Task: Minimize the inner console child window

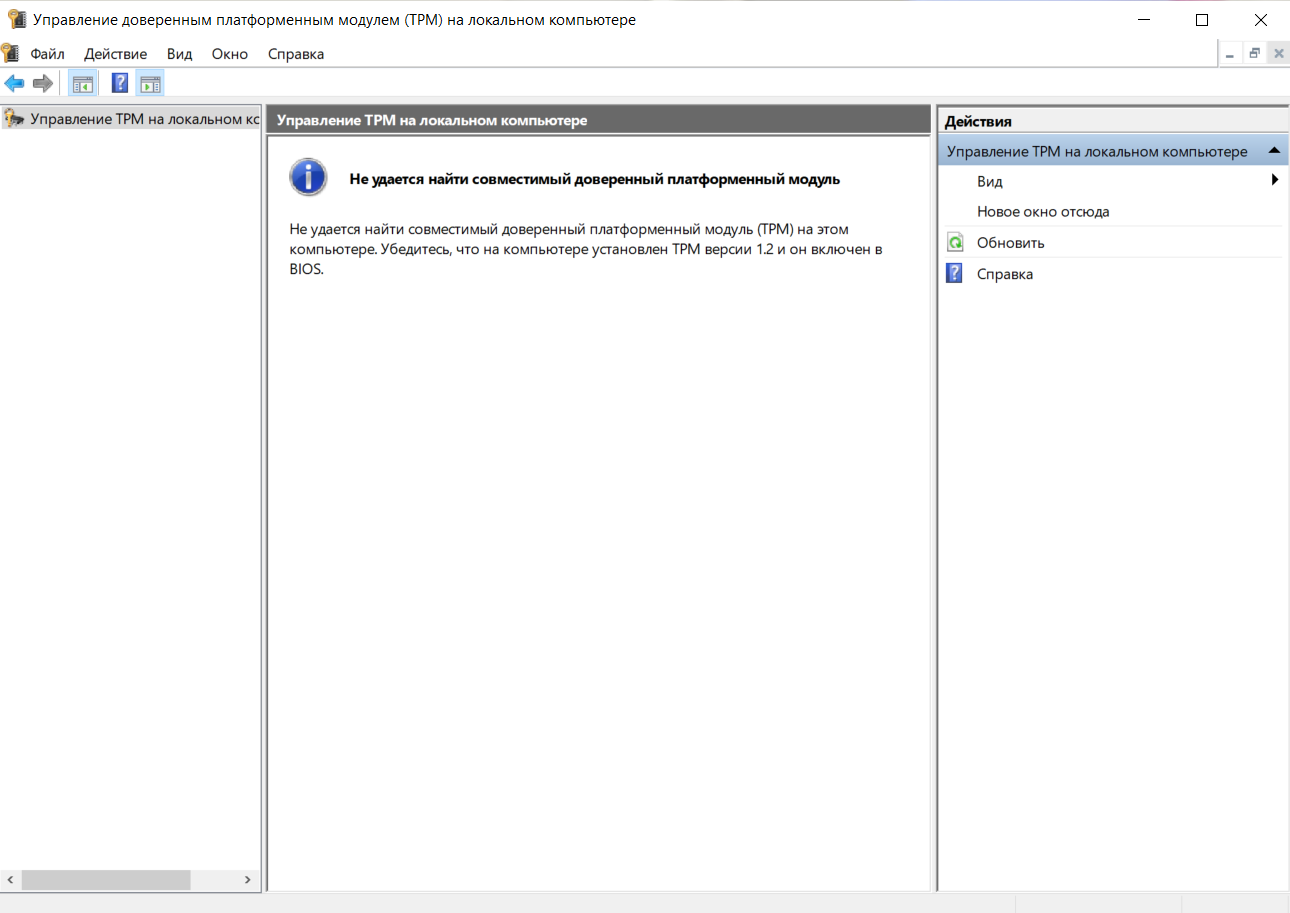Action: 1230,54
